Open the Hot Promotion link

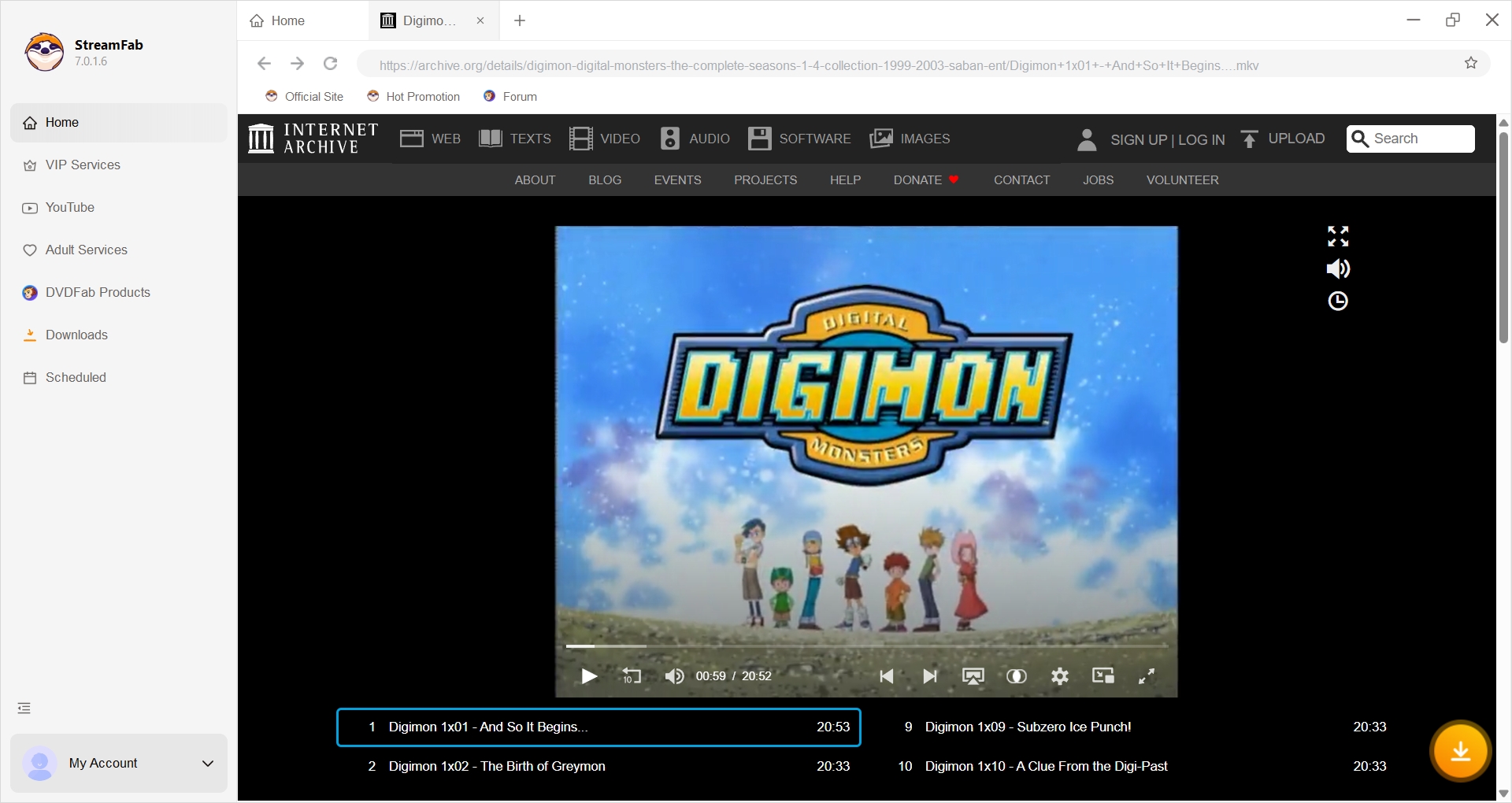click(413, 96)
